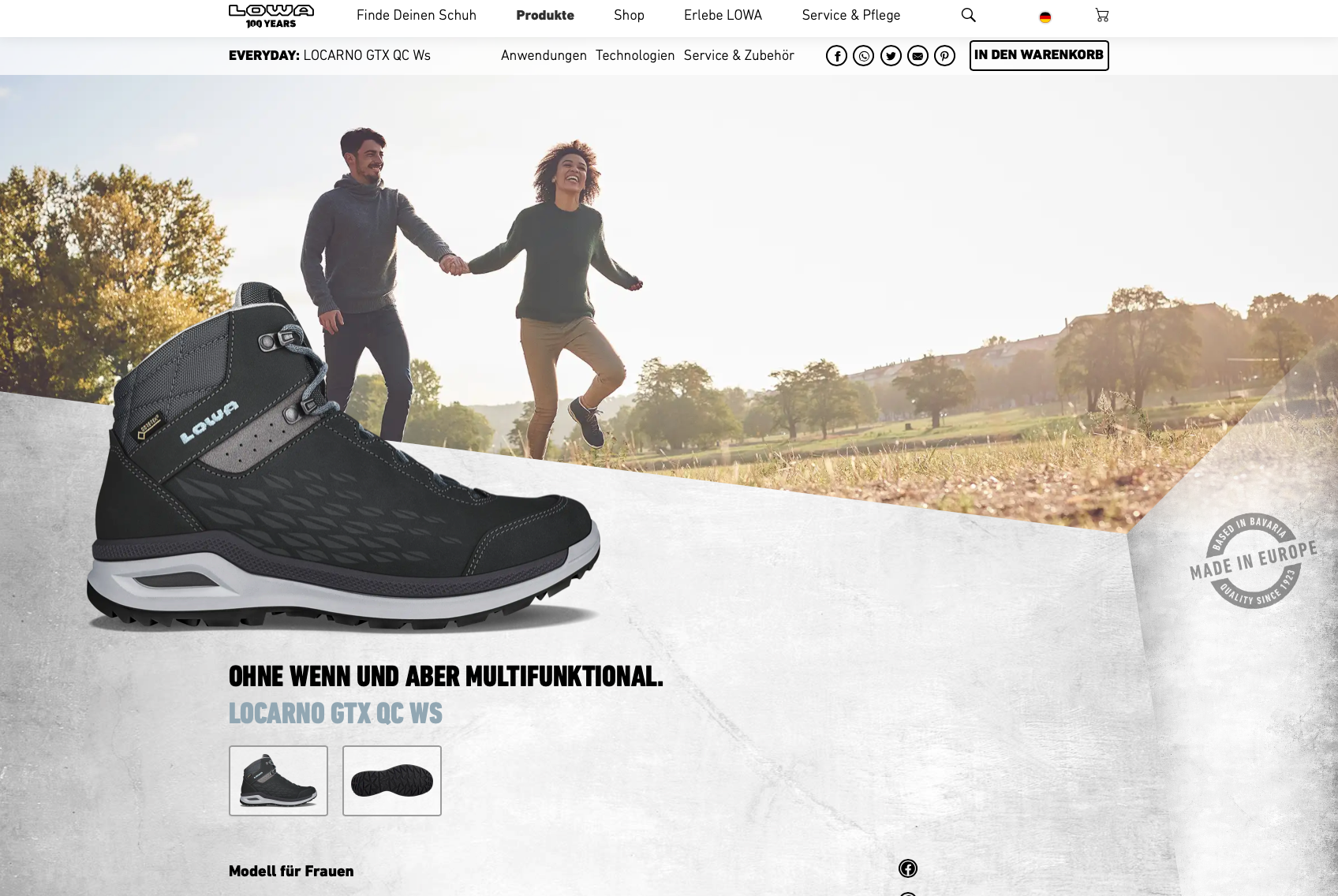Share via Twitter icon in sub-navigation

(x=891, y=56)
